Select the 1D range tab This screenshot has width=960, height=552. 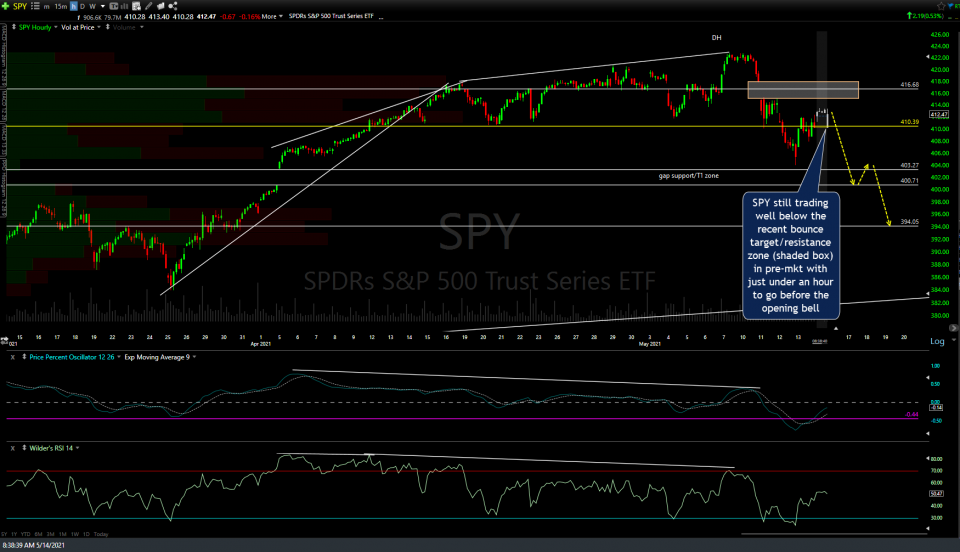click(86, 534)
